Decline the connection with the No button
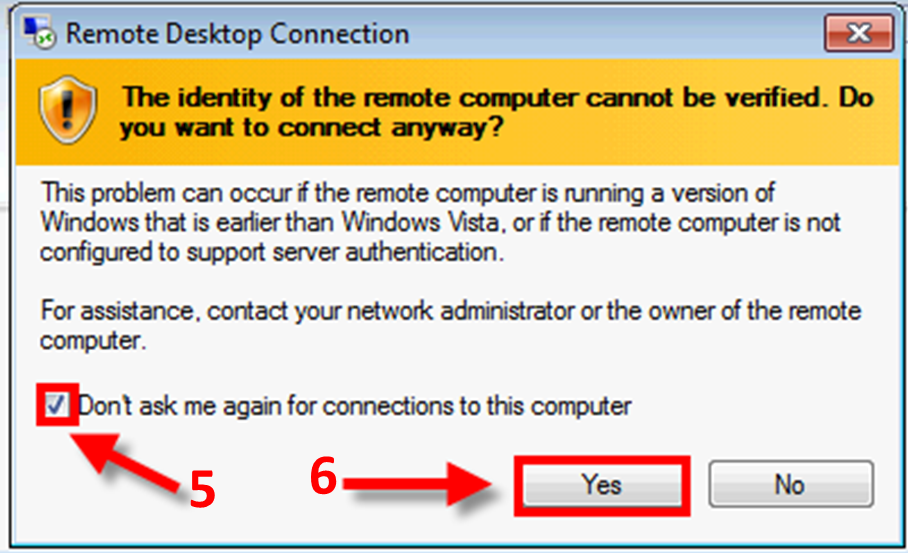908x558 pixels. coord(790,484)
